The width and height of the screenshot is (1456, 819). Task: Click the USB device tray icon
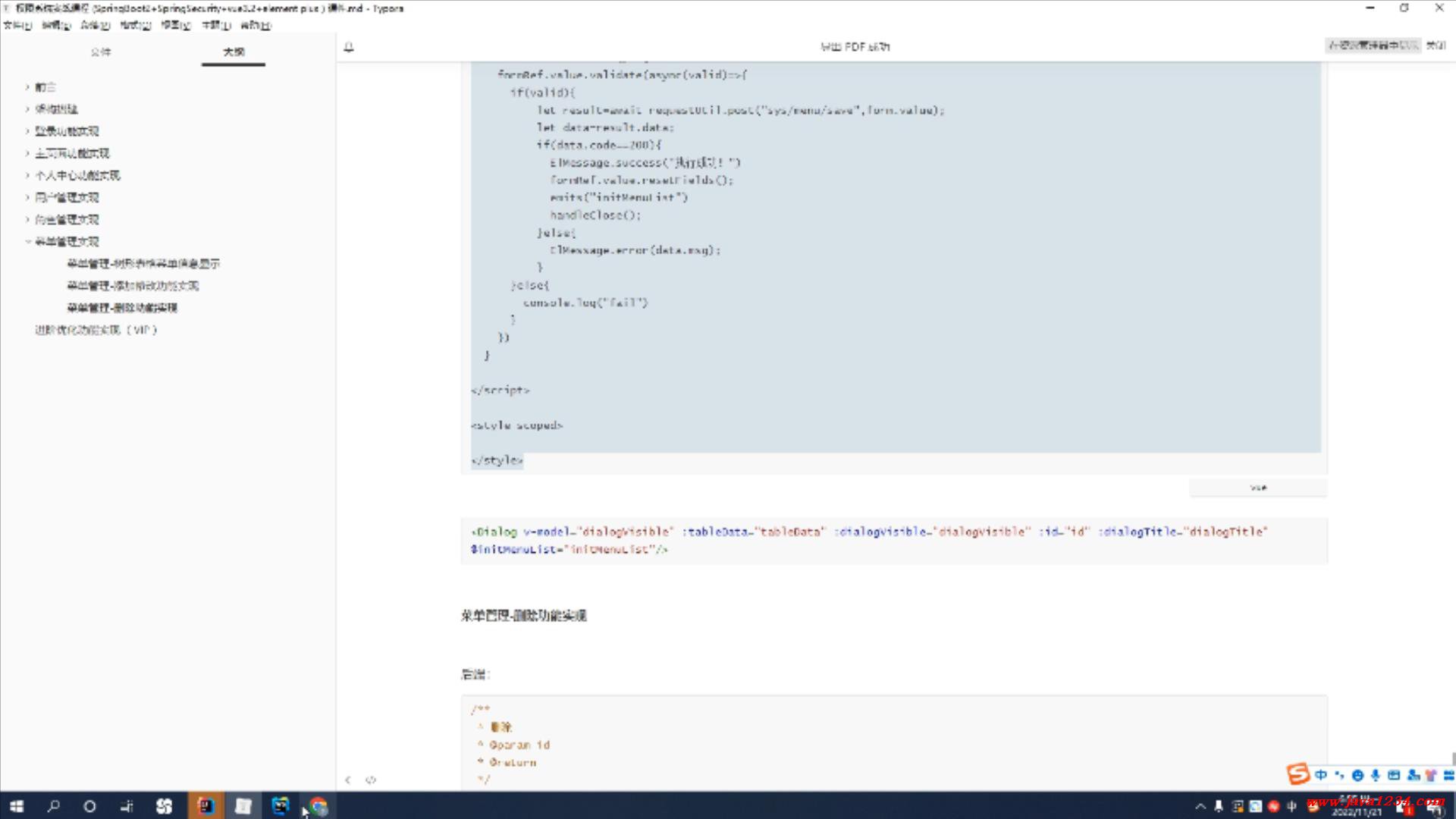coord(1219,806)
